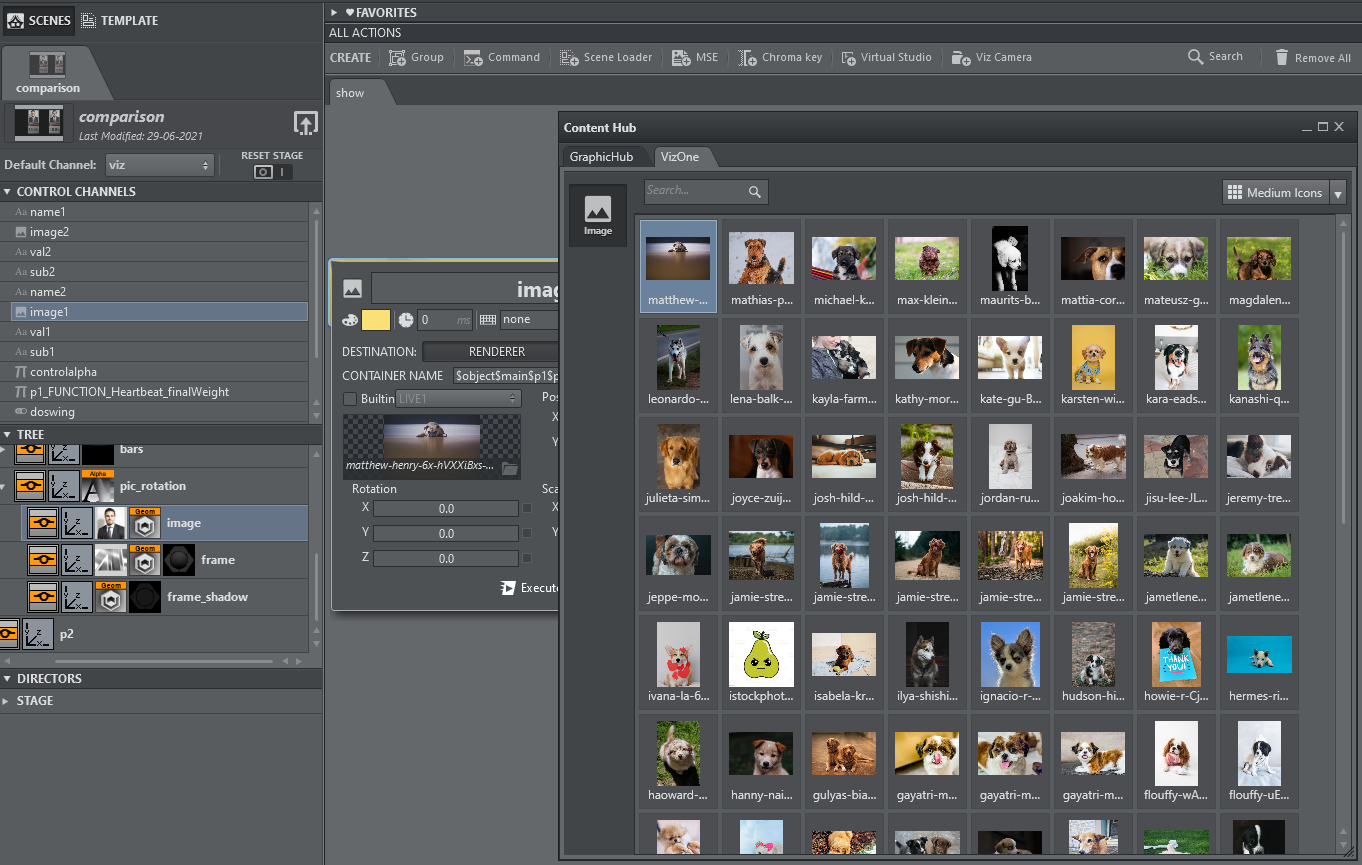Toggle visibility switch on image tree row
Screen dimensions: 1362x865
pos(42,523)
